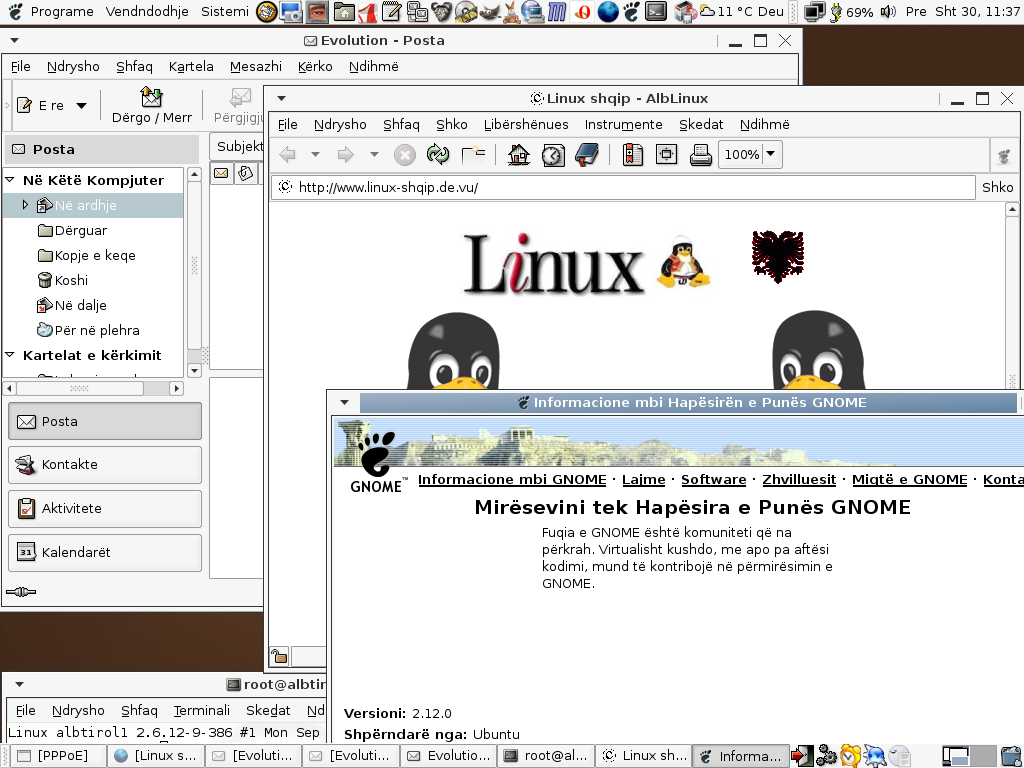
Task: Collapse the Kartelat e kërkimit section
Action: [10, 355]
